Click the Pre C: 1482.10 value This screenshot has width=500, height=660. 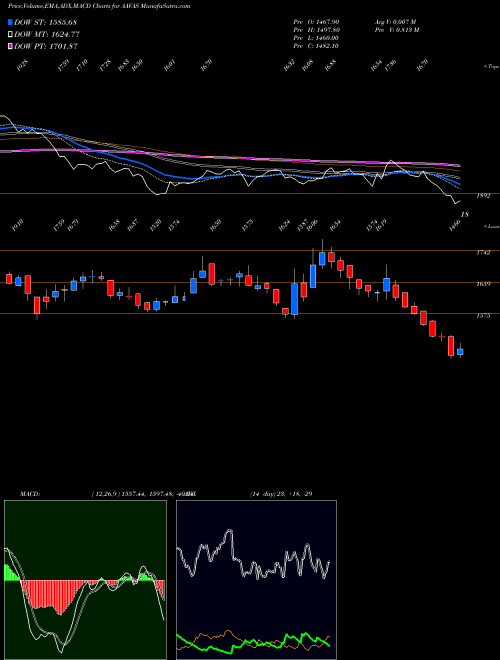coord(316,46)
